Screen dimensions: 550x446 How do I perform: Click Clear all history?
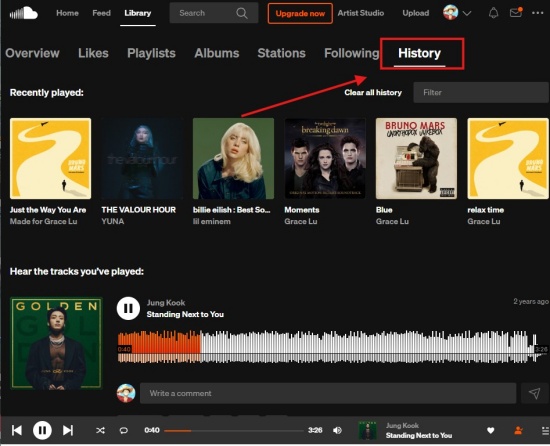[x=373, y=93]
